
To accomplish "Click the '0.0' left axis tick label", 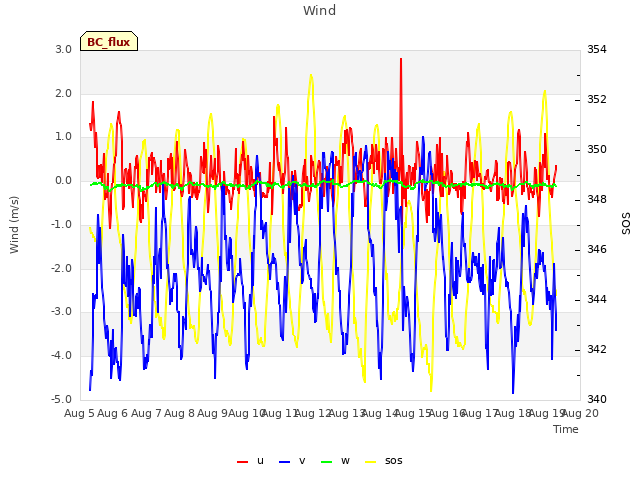I will pyautogui.click(x=64, y=181).
